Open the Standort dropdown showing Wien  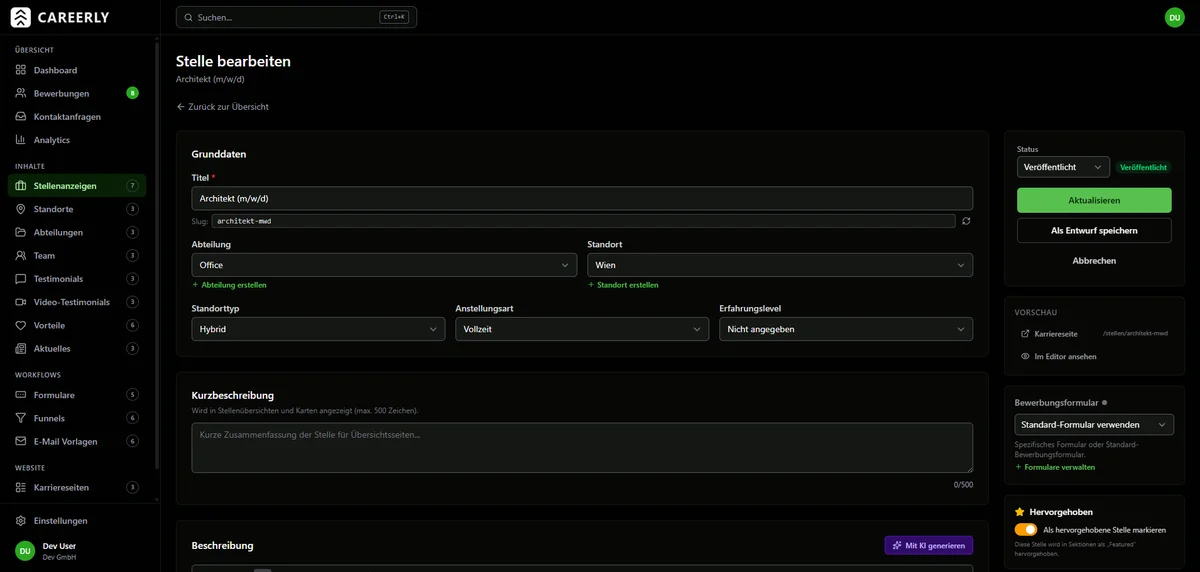pos(780,265)
